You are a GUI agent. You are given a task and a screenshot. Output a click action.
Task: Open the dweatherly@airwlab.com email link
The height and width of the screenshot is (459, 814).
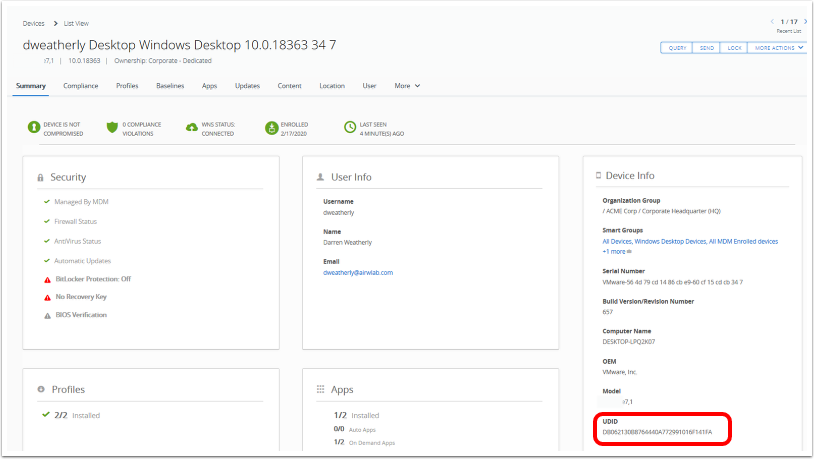point(357,272)
